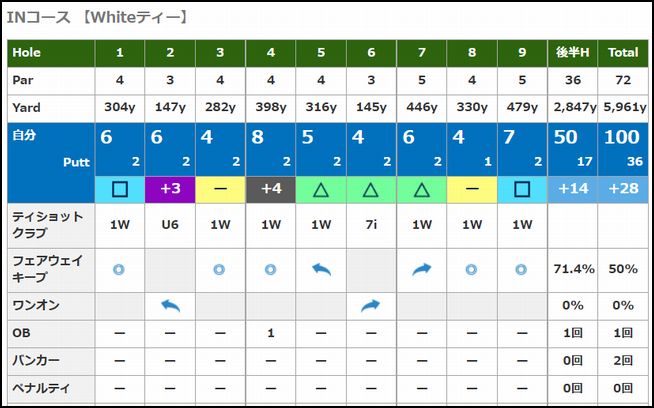Click hole 2 one-on left arrow icon

(170, 305)
